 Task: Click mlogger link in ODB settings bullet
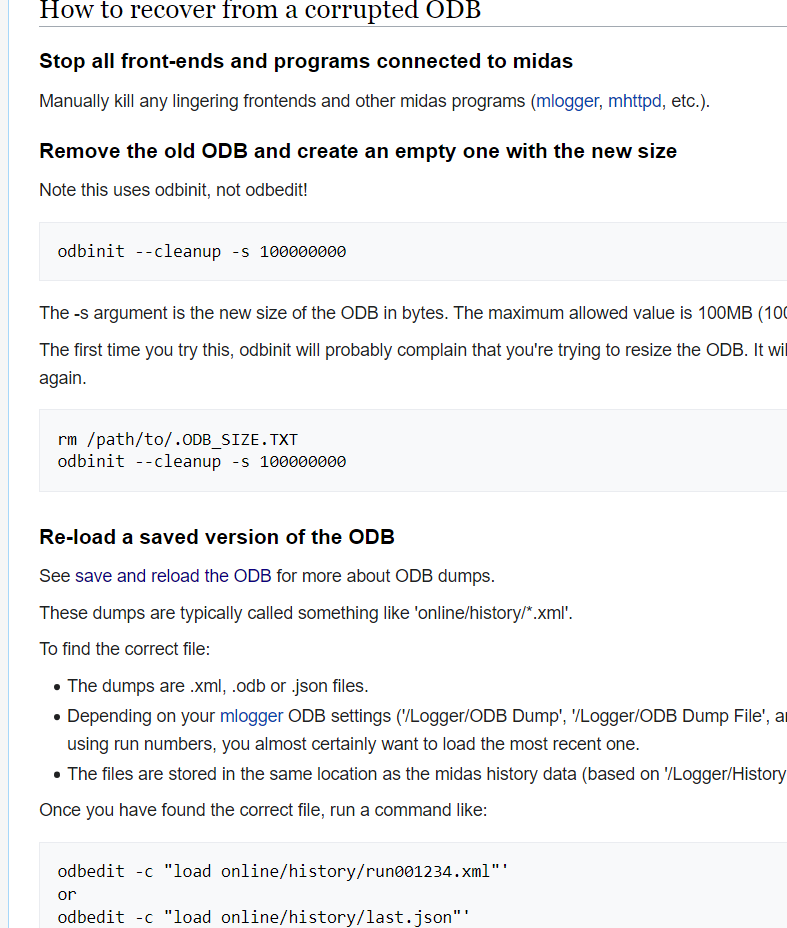tap(252, 716)
